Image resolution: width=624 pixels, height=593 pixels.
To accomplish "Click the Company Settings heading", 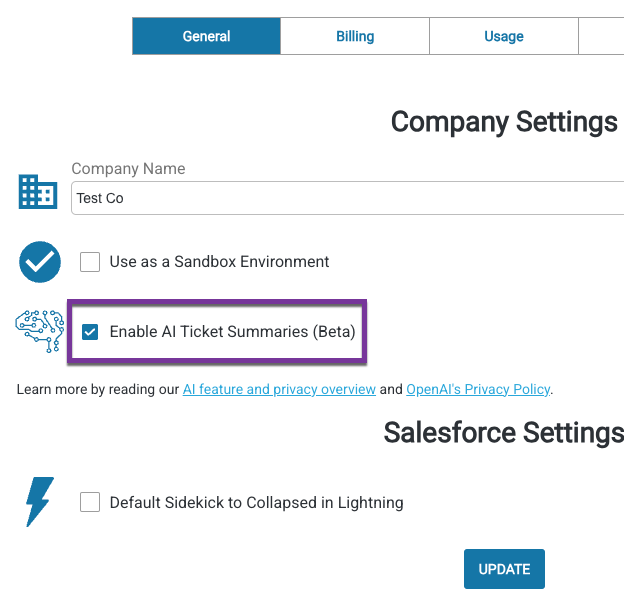I will coord(504,122).
